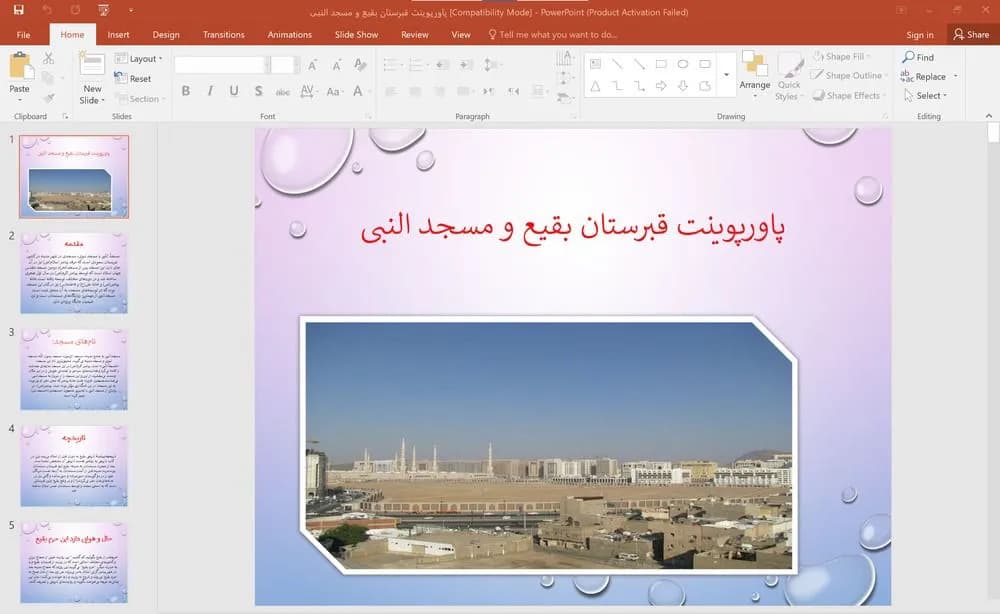Toggle Strikethrough formatting
Viewport: 1000px width, 614px height.
tap(283, 92)
